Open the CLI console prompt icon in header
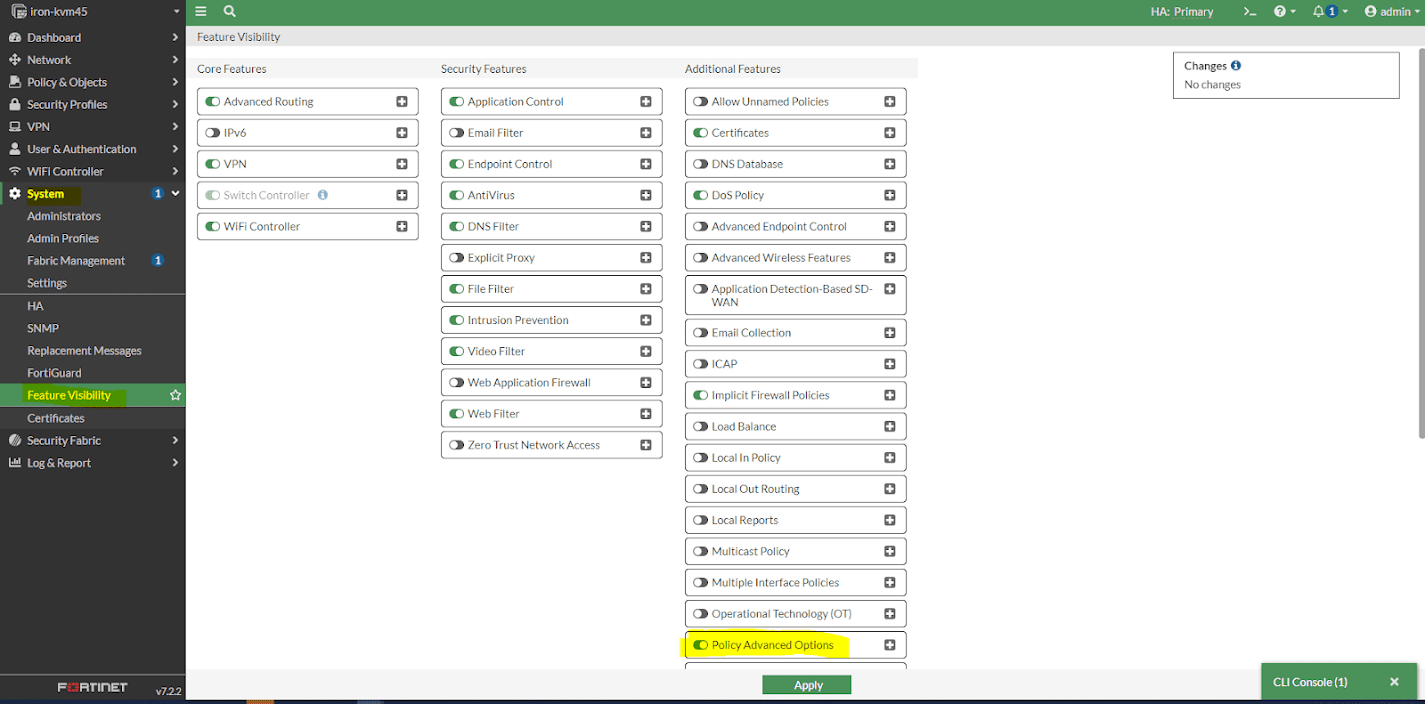The width and height of the screenshot is (1425, 704). click(1249, 11)
